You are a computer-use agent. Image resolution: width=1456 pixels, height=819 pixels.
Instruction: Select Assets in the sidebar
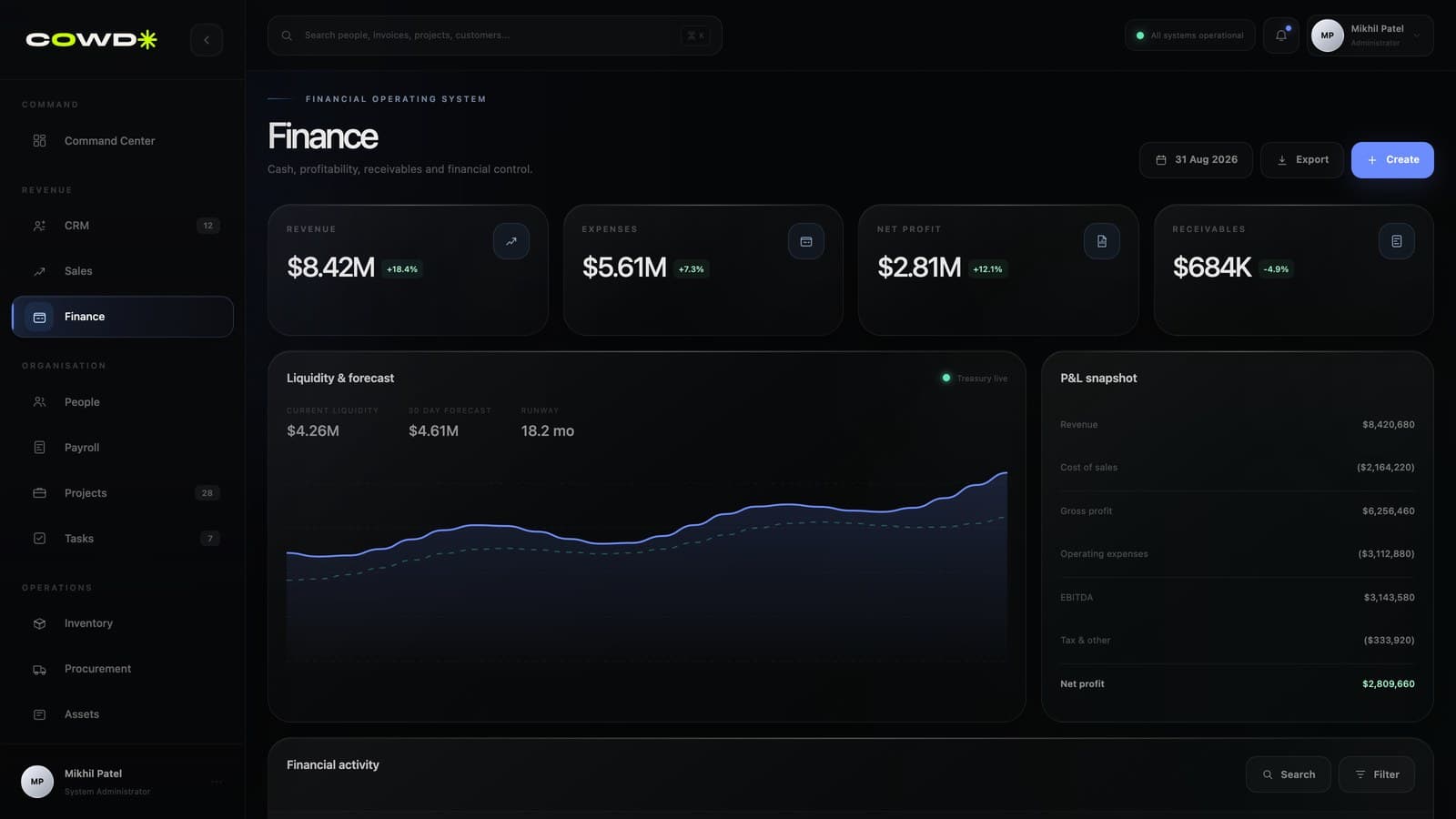(123, 714)
